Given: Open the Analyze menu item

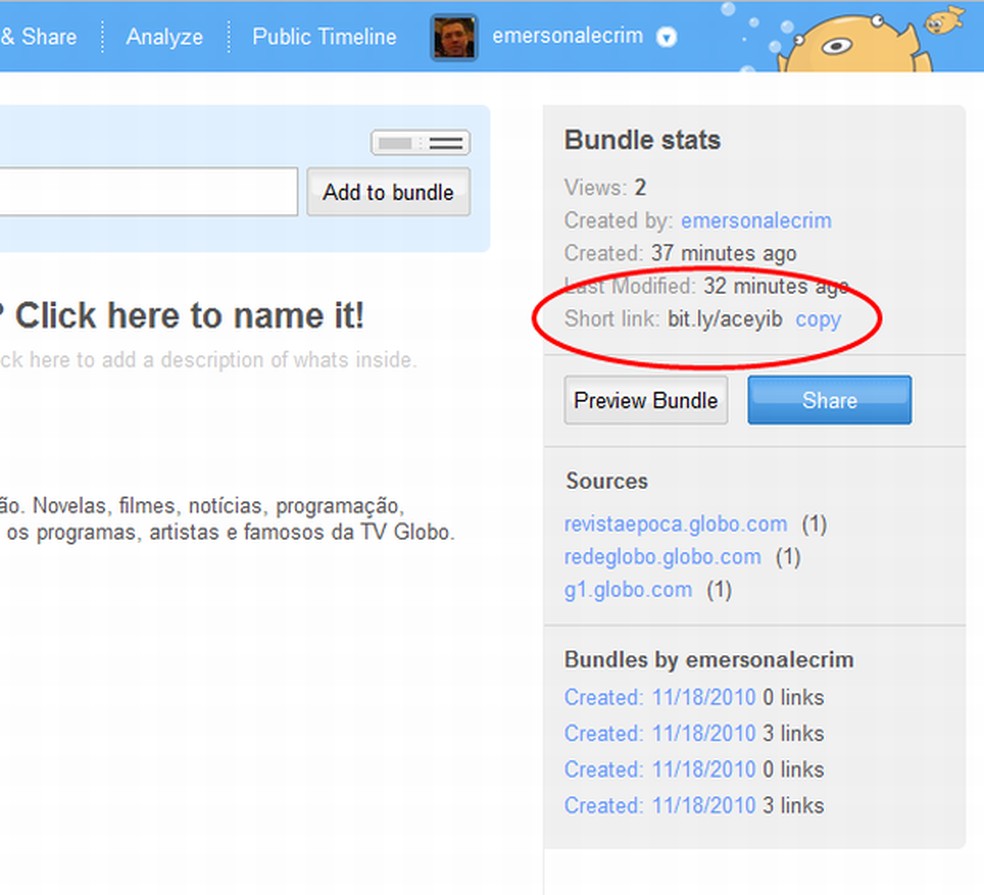Looking at the screenshot, I should click(163, 37).
